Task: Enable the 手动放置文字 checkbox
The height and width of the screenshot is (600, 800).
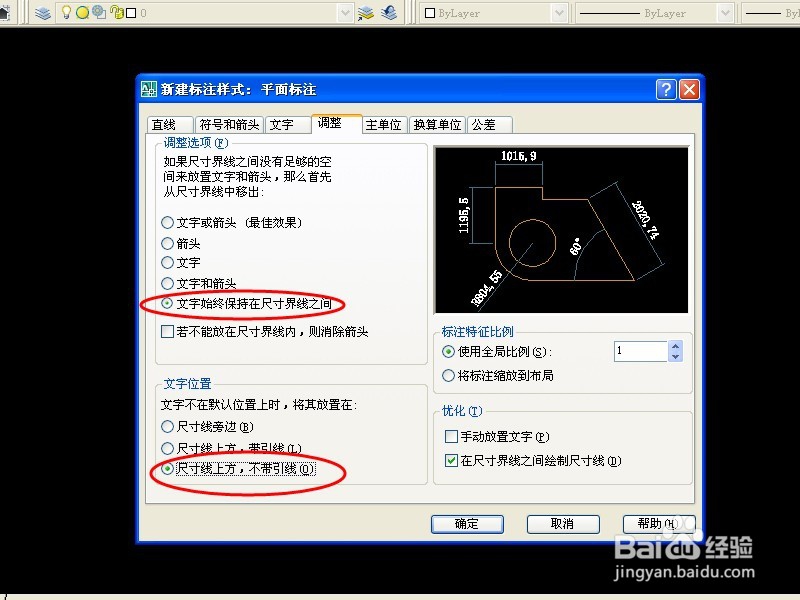Action: 452,436
